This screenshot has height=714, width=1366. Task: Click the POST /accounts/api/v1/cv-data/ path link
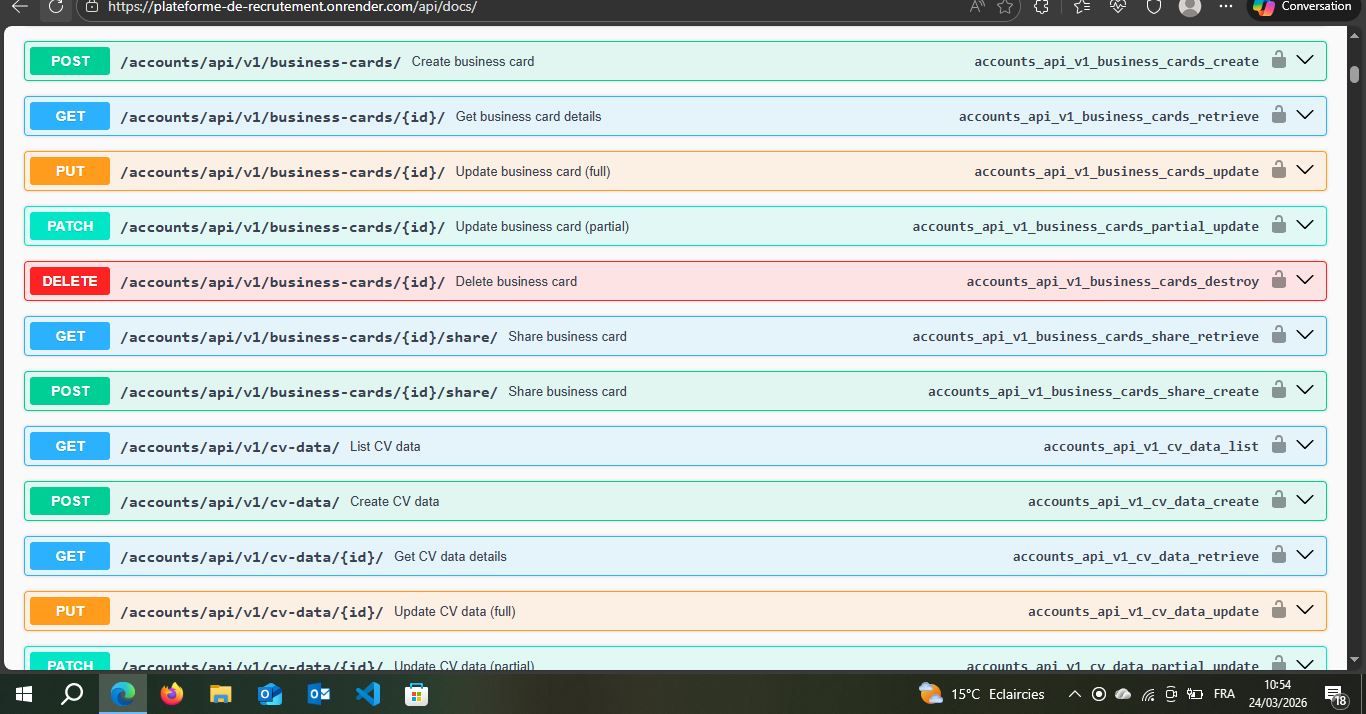click(x=229, y=502)
